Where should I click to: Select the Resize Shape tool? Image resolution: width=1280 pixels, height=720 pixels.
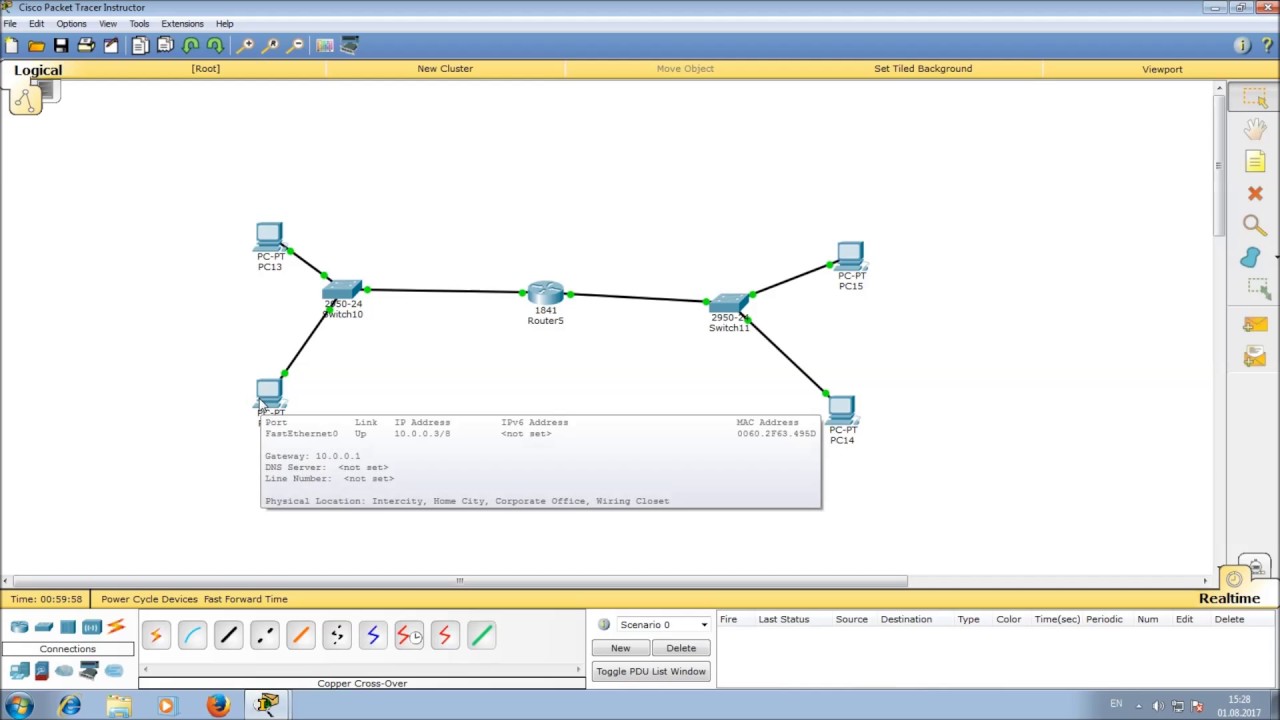click(x=1257, y=289)
